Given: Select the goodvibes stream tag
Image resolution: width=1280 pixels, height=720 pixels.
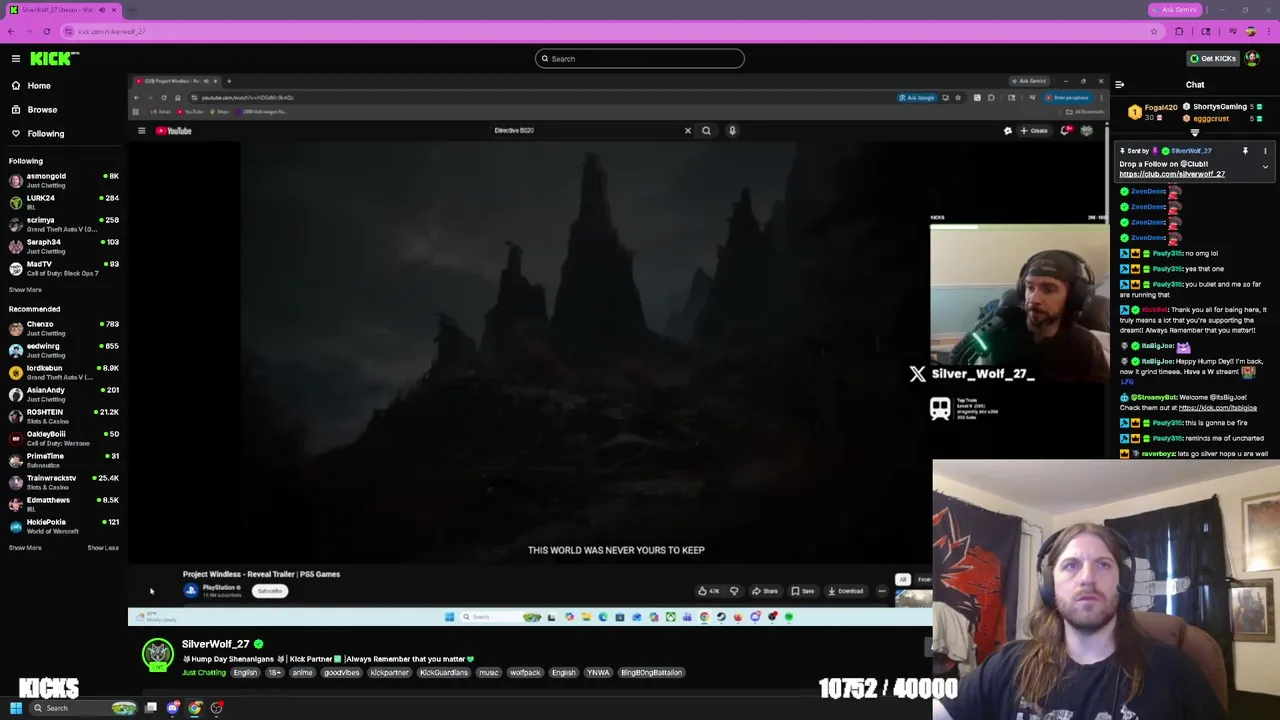Looking at the screenshot, I should click(341, 673).
